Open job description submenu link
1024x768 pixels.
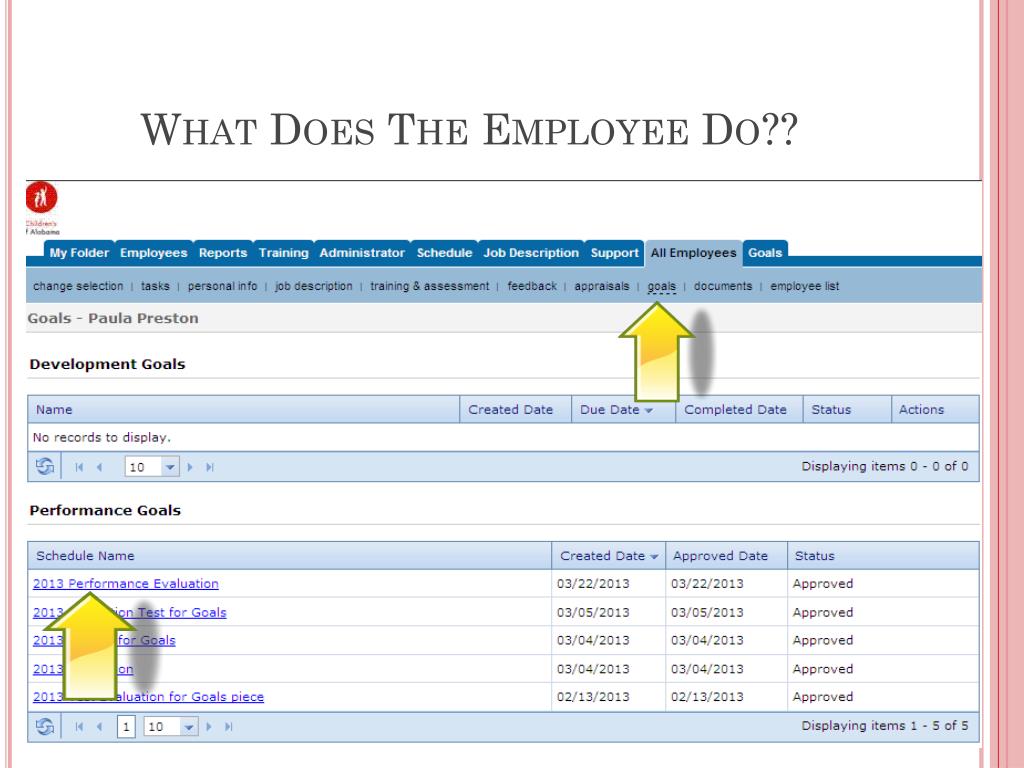313,286
